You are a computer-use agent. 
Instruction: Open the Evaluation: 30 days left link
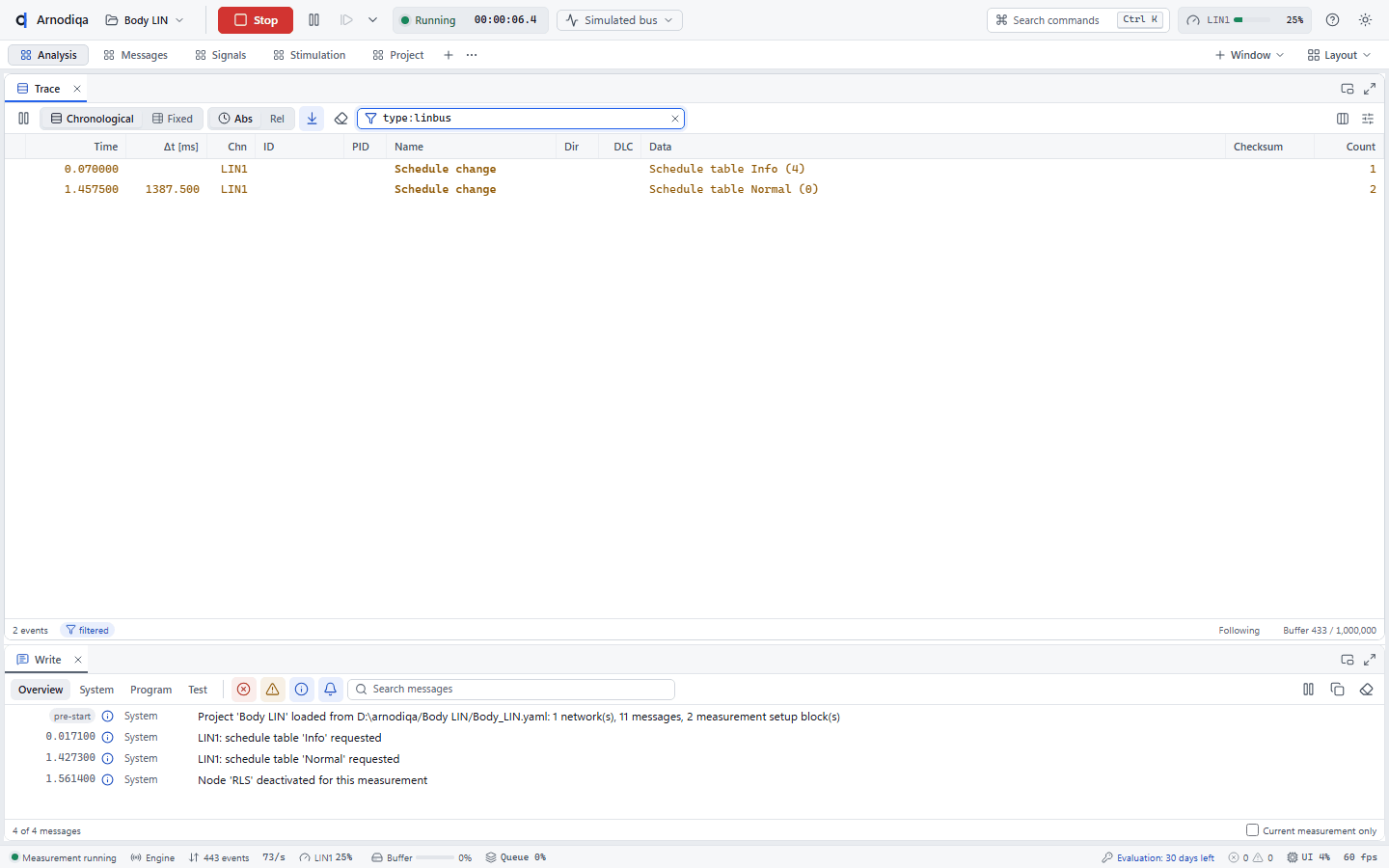click(1158, 857)
